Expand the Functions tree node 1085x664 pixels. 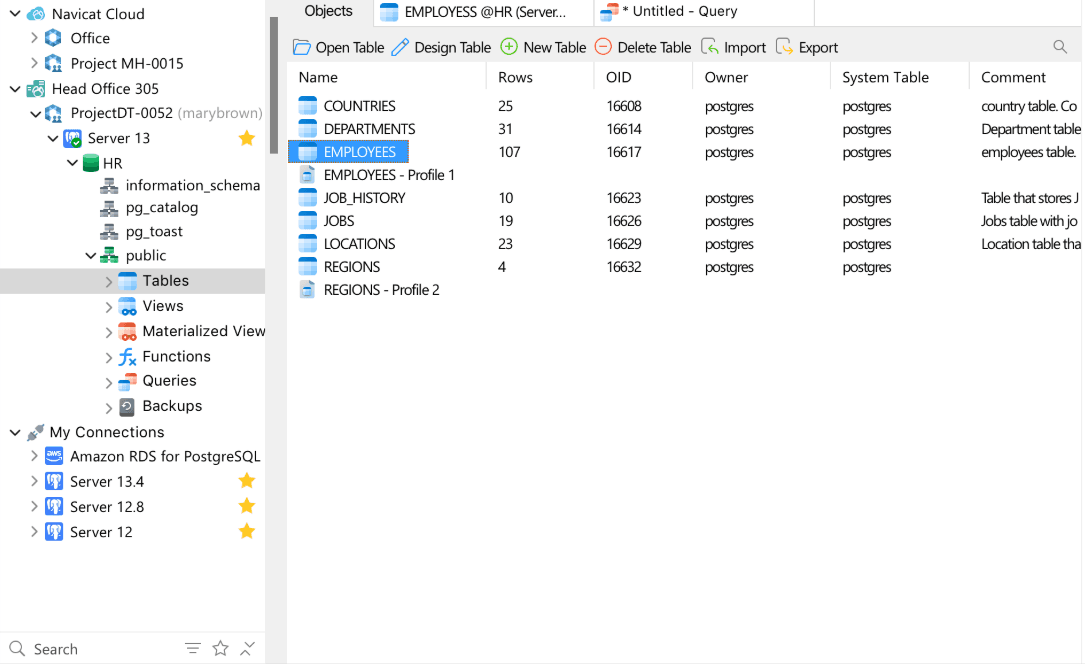click(109, 357)
